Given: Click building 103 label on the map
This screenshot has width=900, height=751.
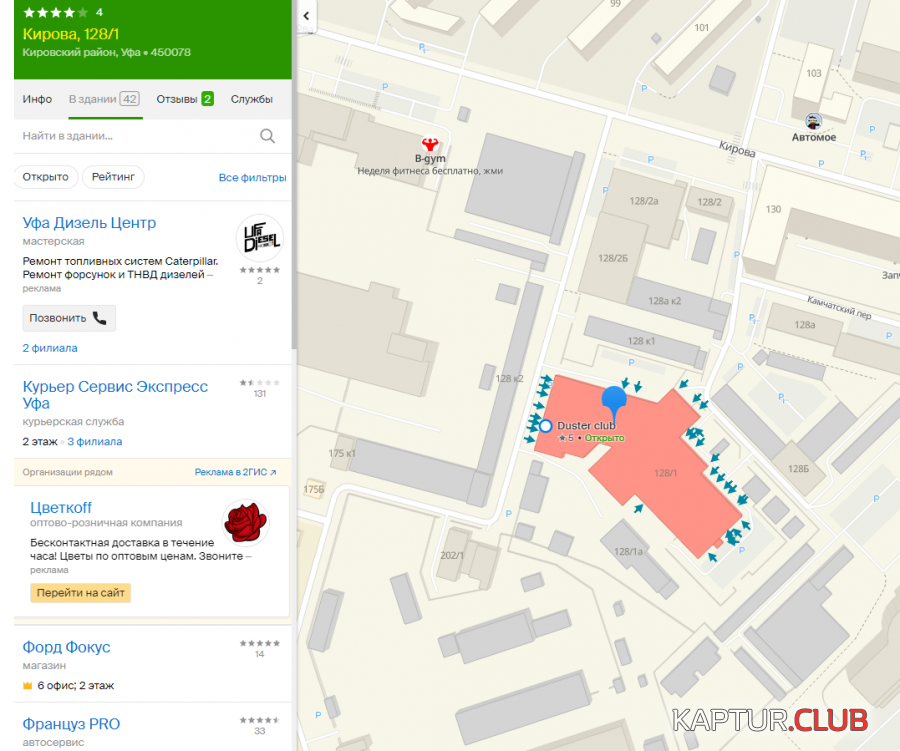Looking at the screenshot, I should pos(813,73).
